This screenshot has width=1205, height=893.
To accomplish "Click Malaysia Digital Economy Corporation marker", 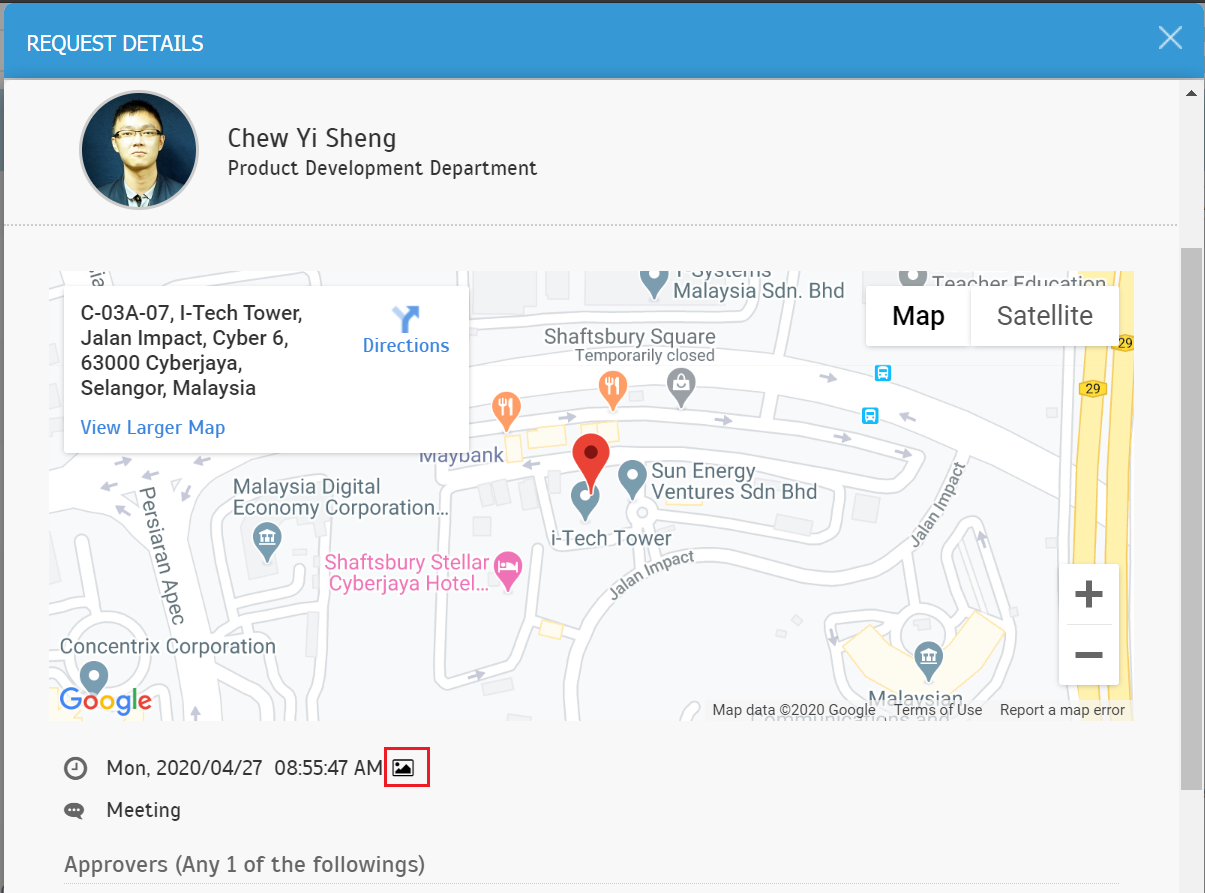I will pyautogui.click(x=267, y=543).
